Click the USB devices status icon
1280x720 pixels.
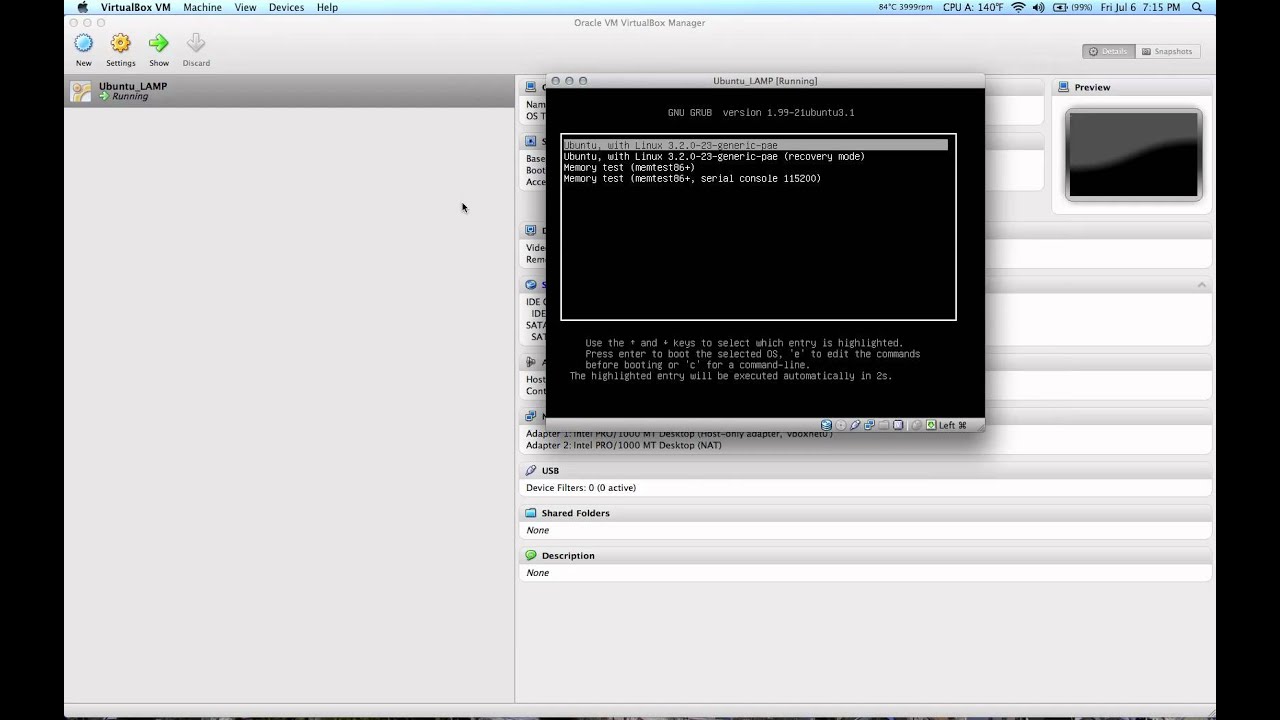855,425
